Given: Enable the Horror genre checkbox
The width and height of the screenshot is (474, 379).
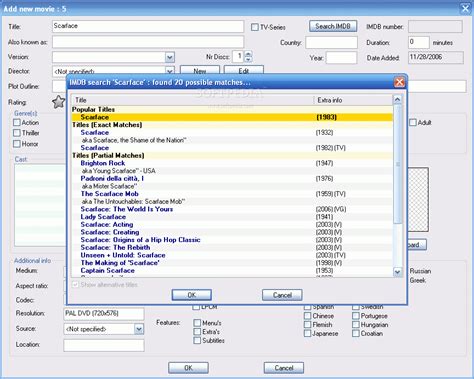Looking at the screenshot, I should pos(17,144).
